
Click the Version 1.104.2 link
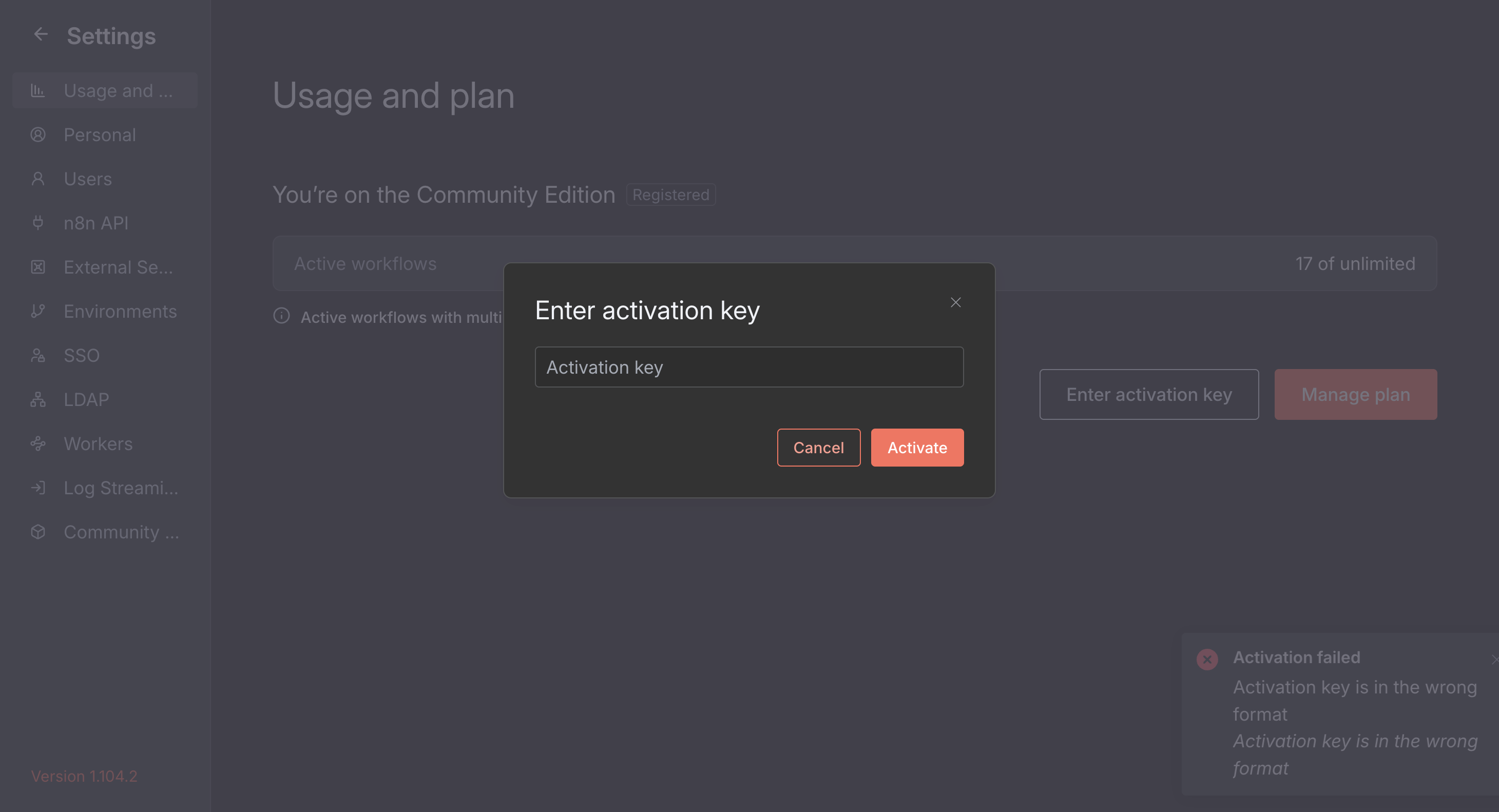84,776
